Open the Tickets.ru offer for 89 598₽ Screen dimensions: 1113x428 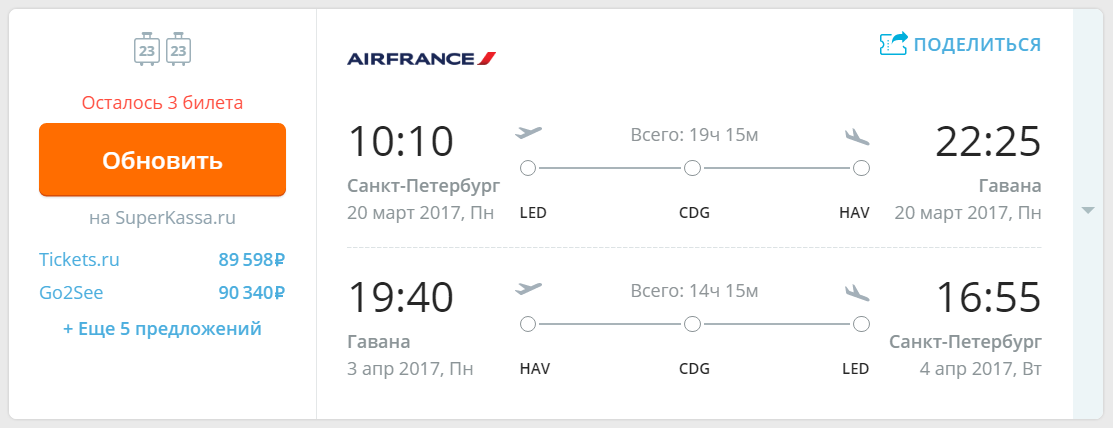[163, 260]
